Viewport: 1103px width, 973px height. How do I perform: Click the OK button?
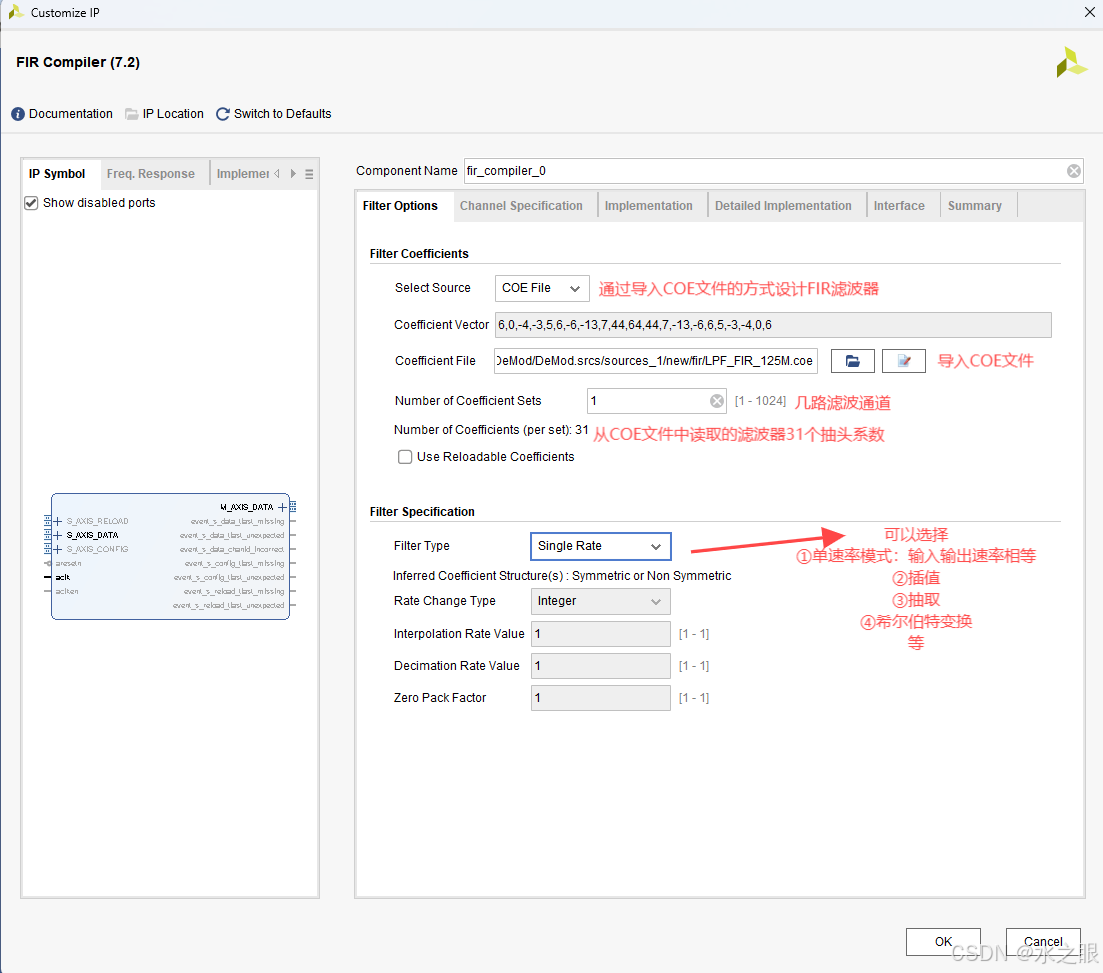coord(943,941)
